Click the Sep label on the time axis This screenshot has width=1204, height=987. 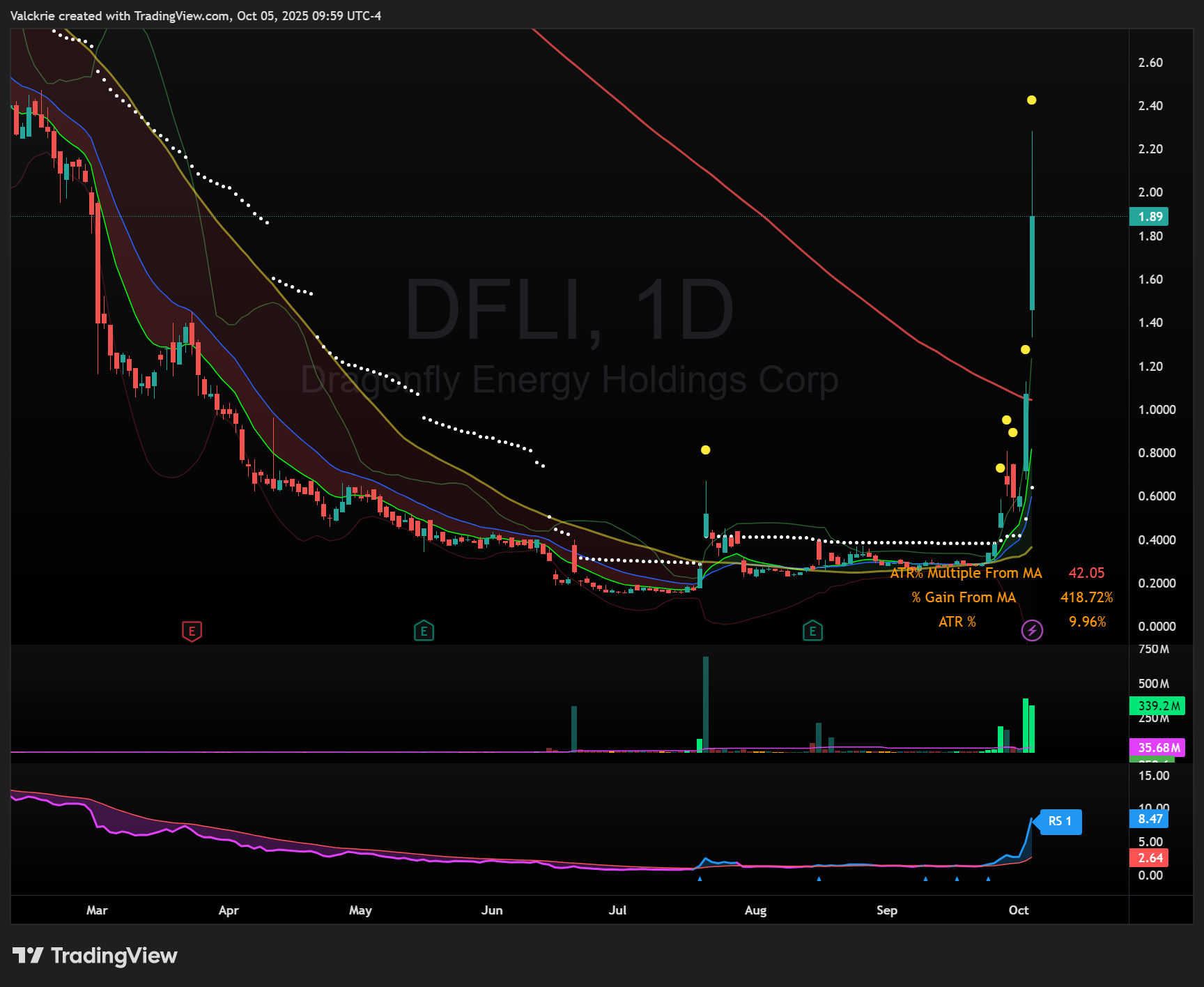[887, 910]
